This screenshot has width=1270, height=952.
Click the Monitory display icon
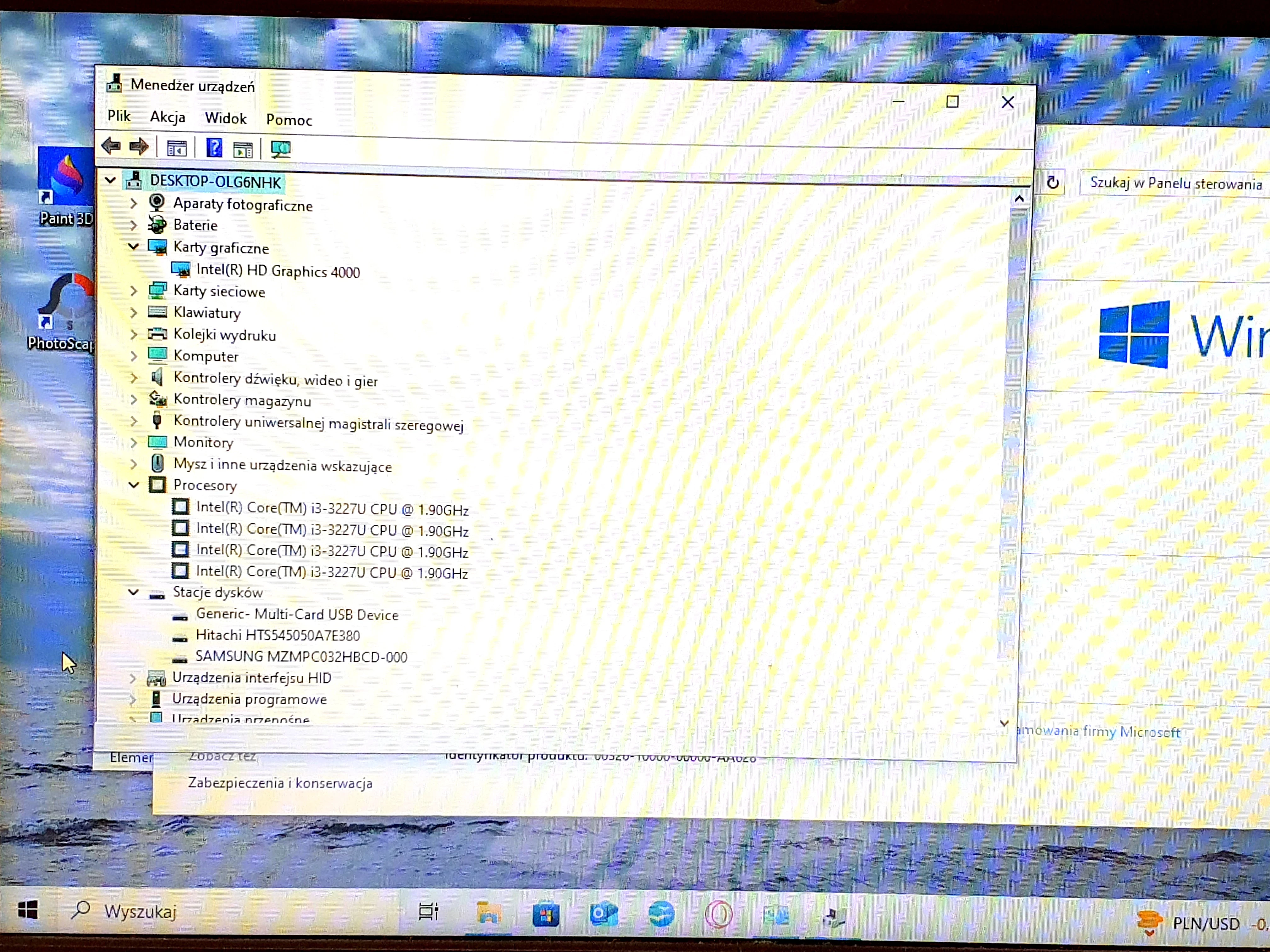coord(157,442)
